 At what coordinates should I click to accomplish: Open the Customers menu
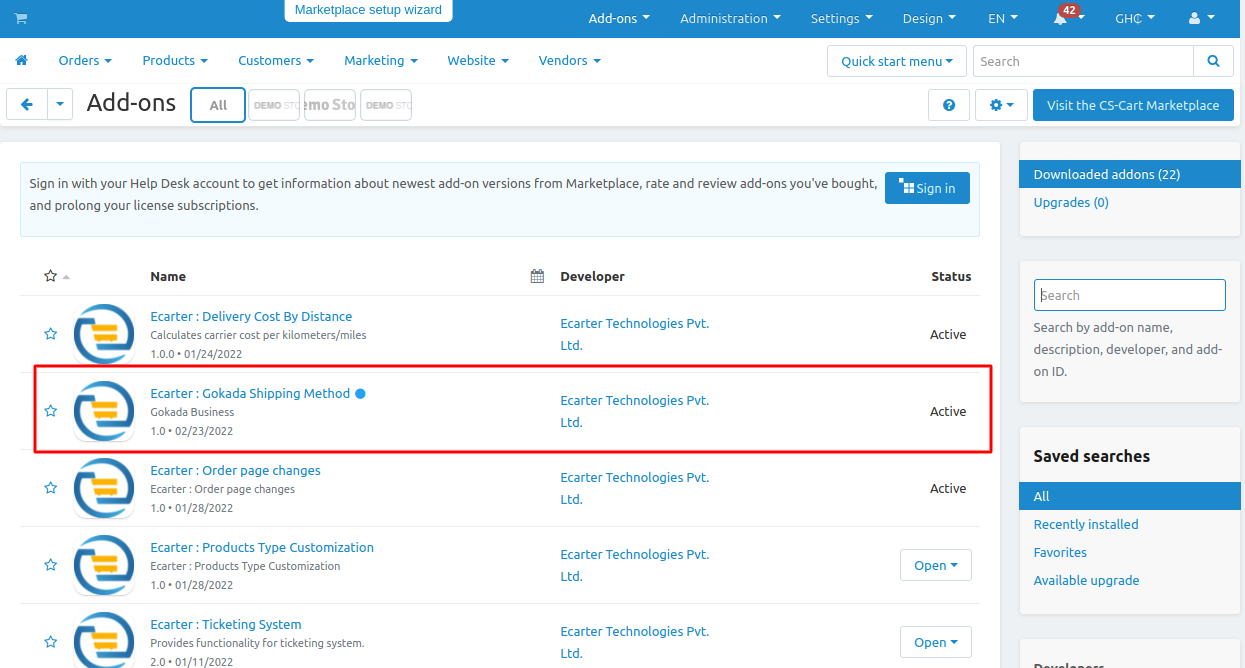(x=276, y=60)
